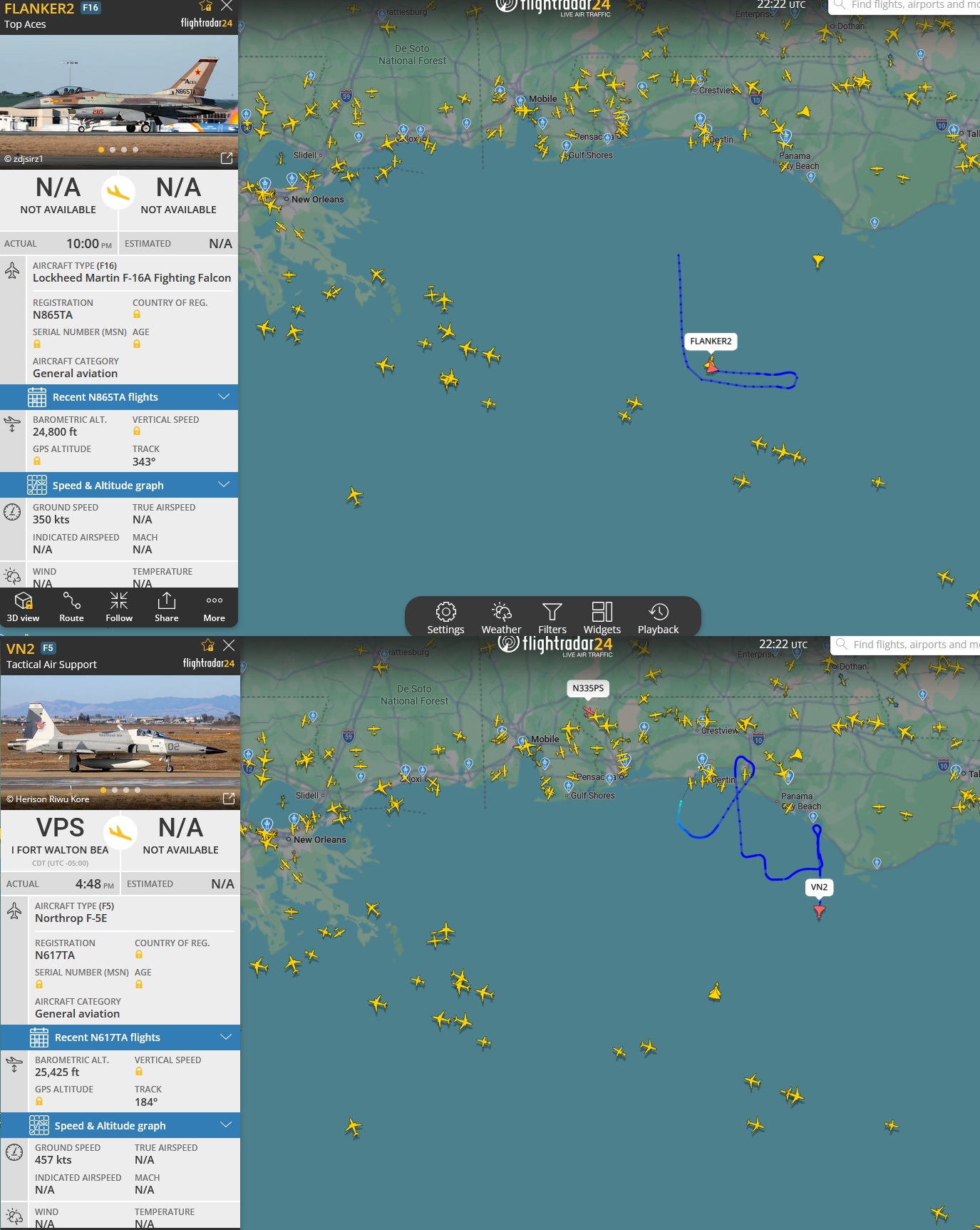Open the Weather layer options
The image size is (980, 1230).
point(501,617)
